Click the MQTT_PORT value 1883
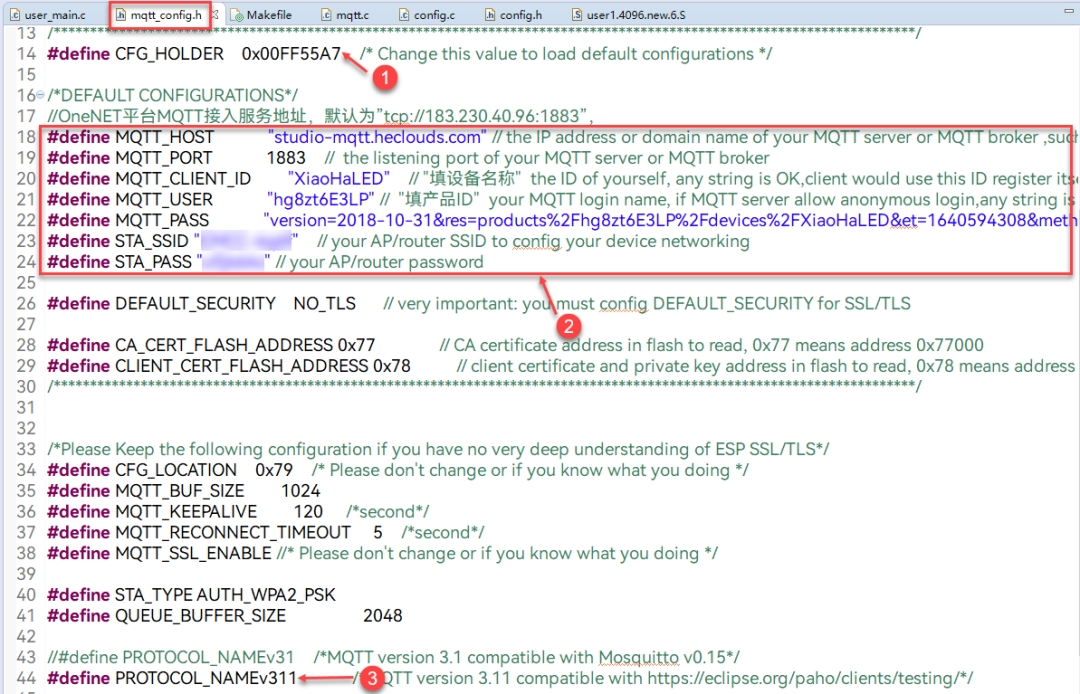Image resolution: width=1080 pixels, height=694 pixels. tap(286, 158)
